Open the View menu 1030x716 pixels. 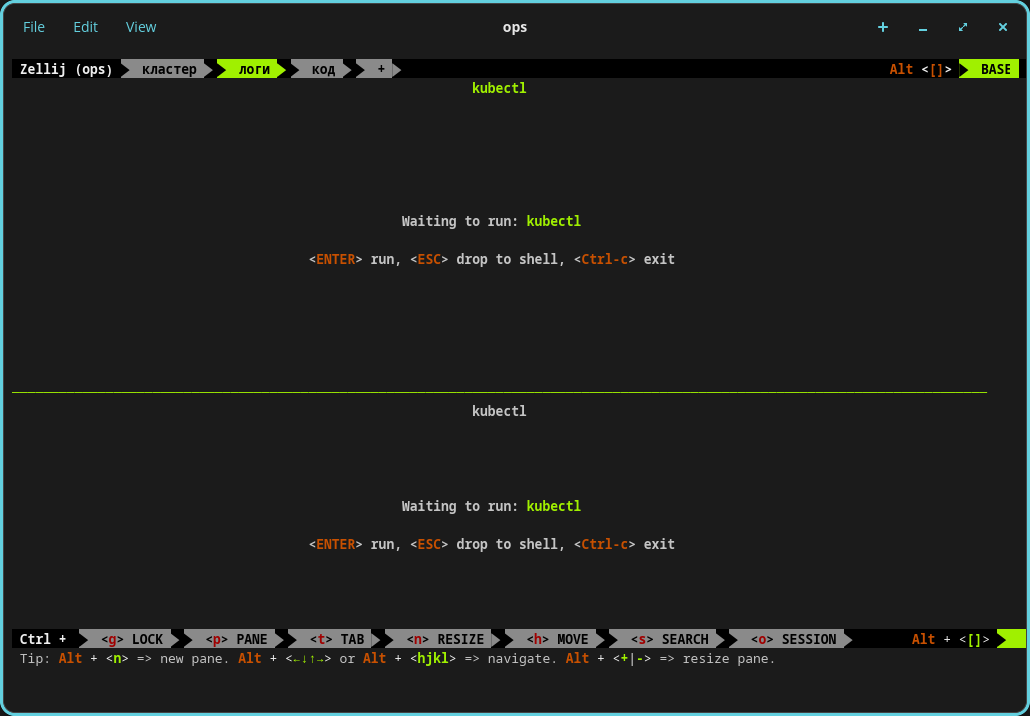[x=141, y=27]
